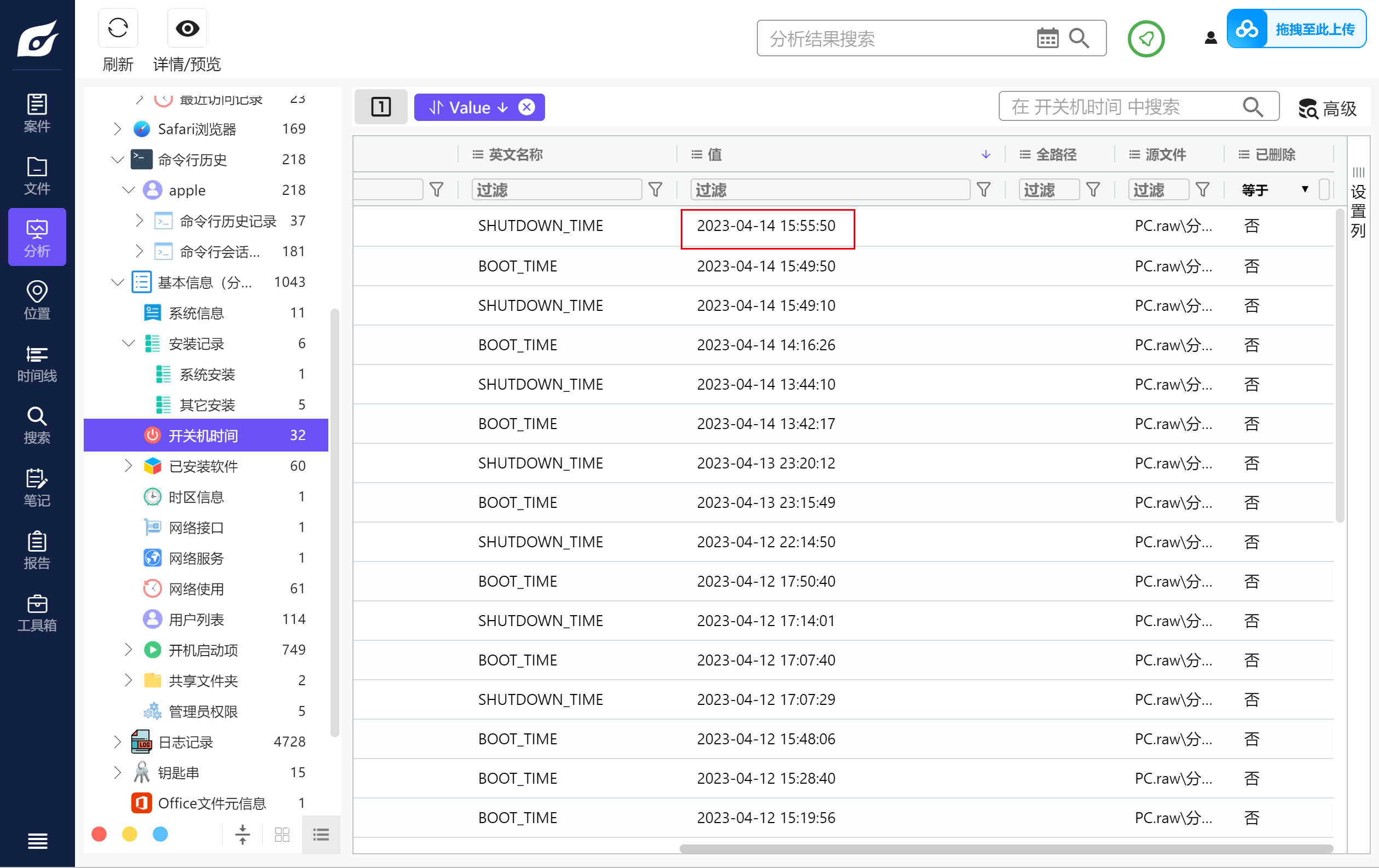Open the 设置列 column settings
This screenshot has height=868, width=1379.
(x=1358, y=202)
